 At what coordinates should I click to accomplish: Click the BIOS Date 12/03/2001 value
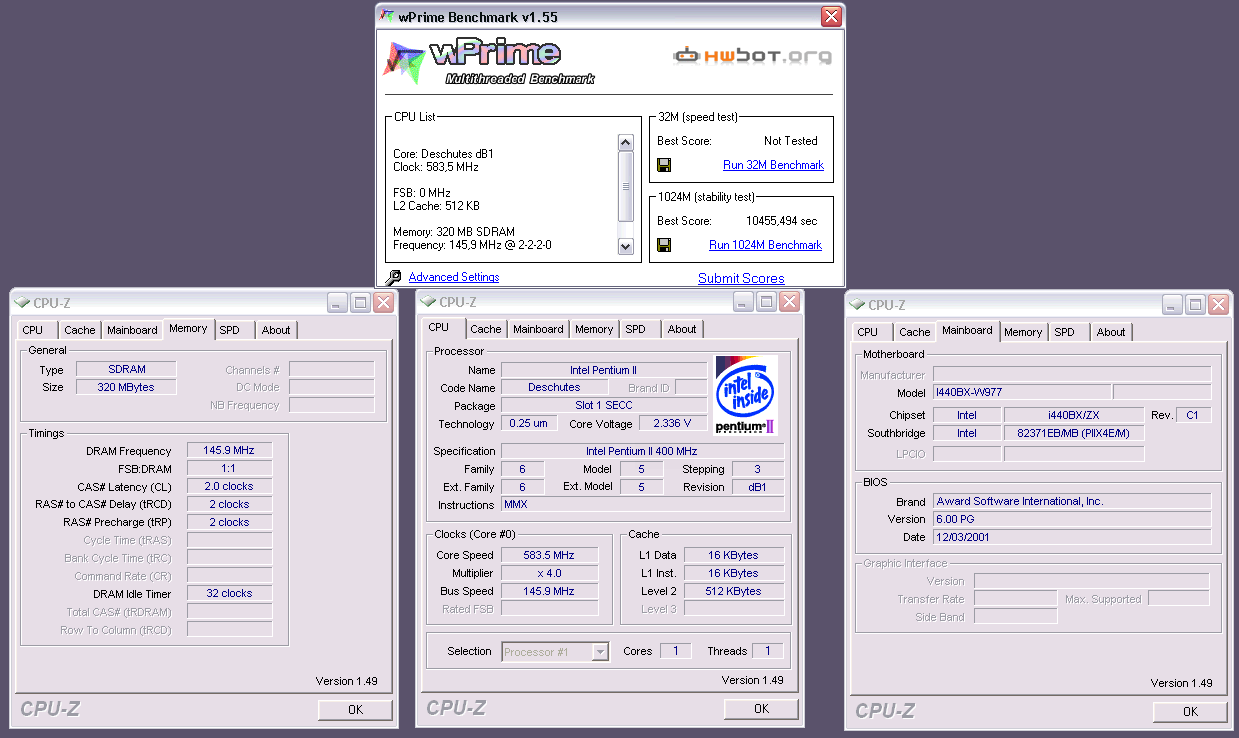coord(1071,537)
